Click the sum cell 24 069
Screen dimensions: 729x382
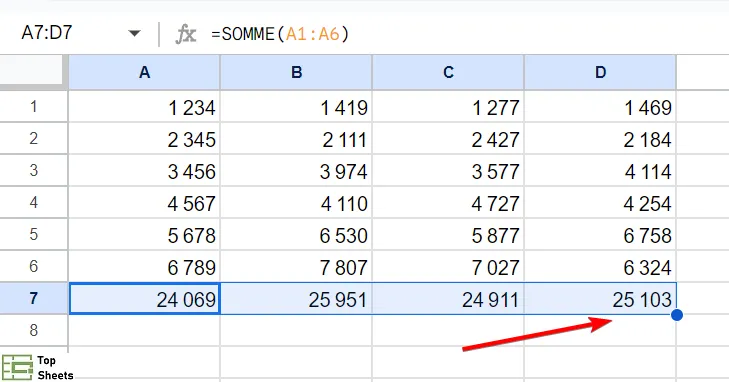click(145, 299)
